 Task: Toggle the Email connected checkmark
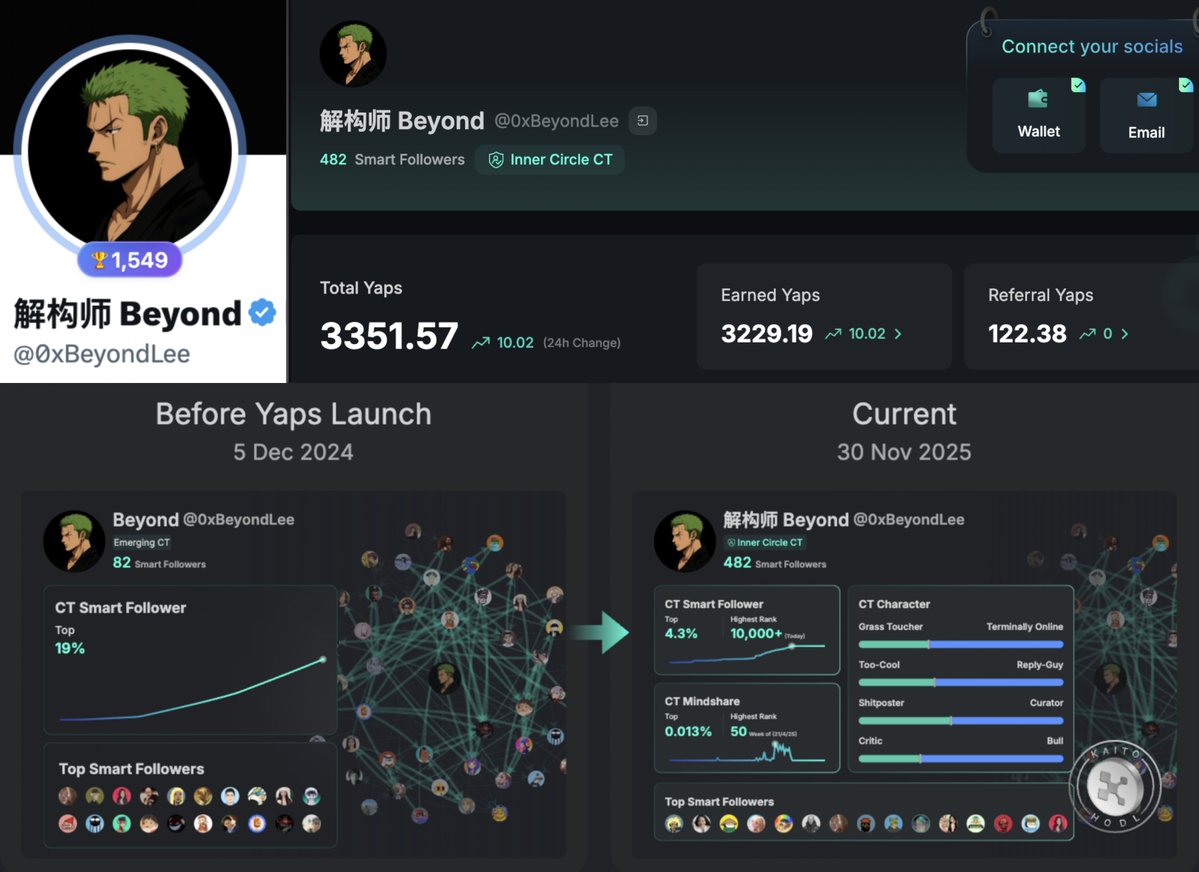(1185, 85)
